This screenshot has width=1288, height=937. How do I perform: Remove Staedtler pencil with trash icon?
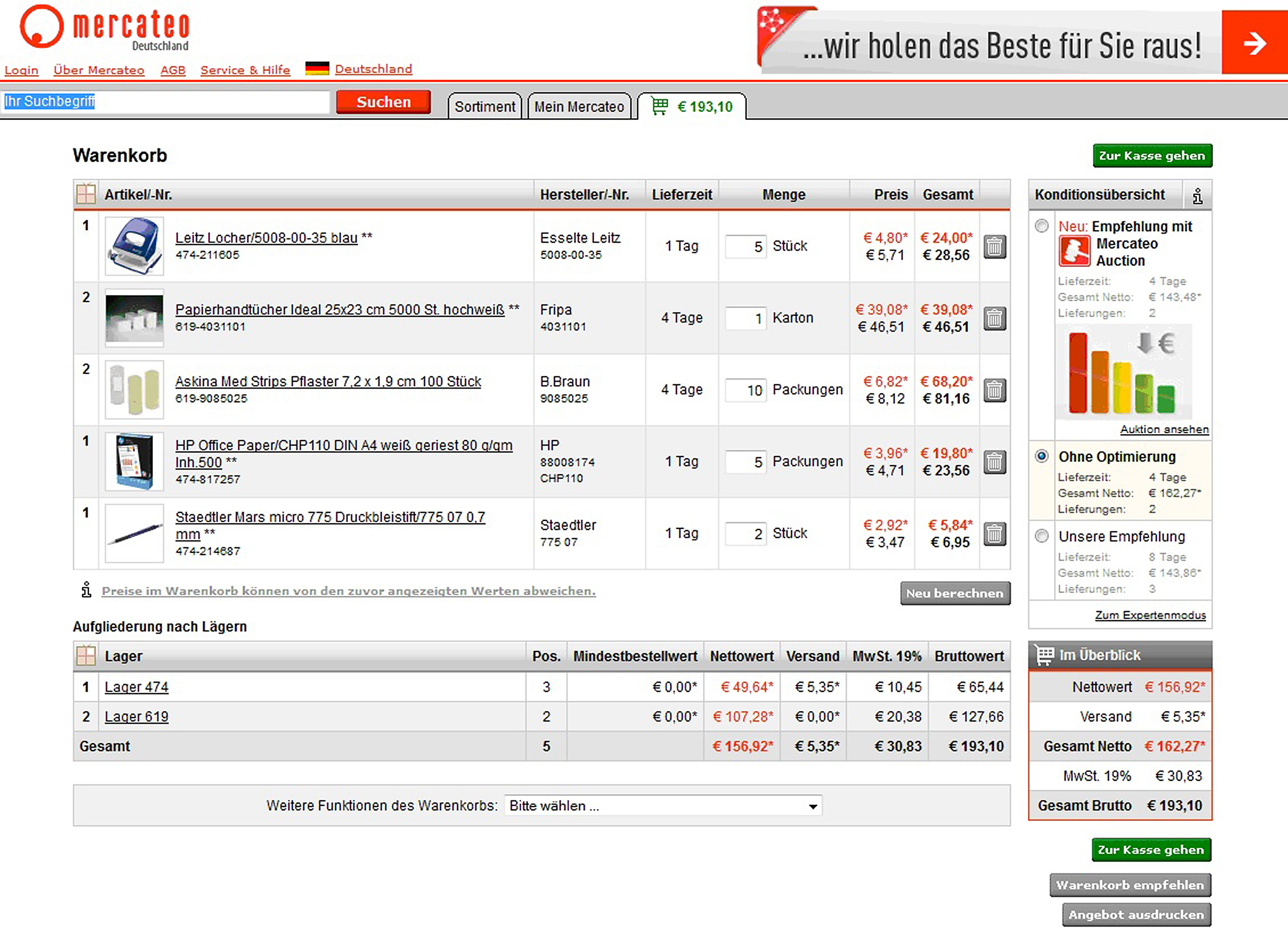(x=994, y=534)
